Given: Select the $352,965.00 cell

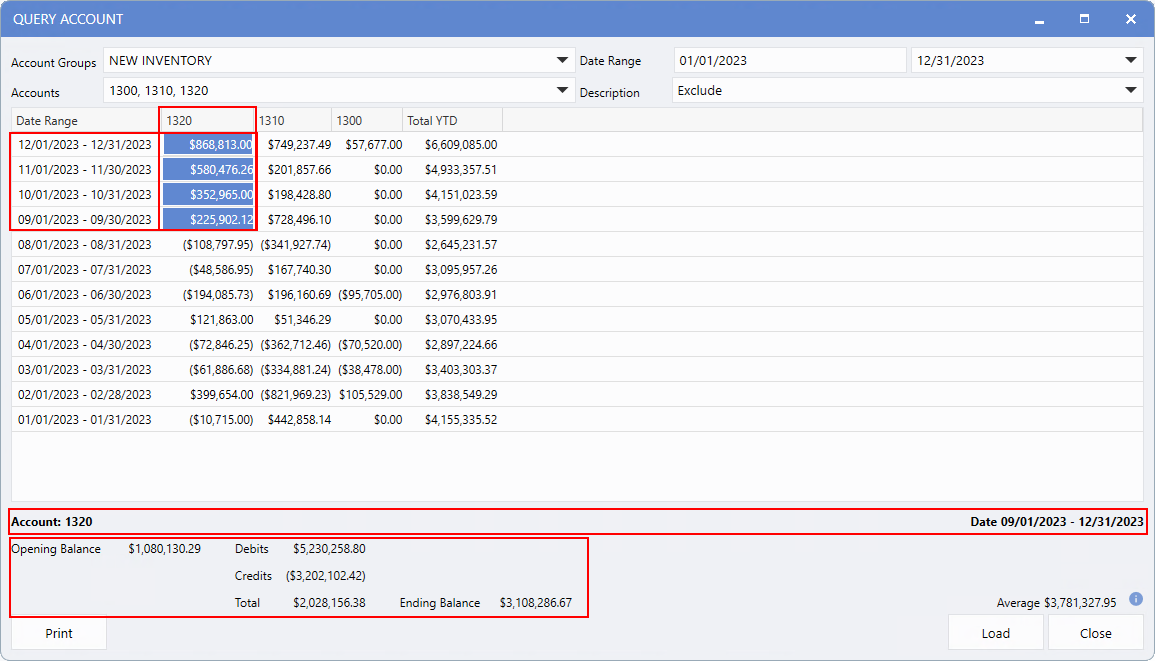Looking at the screenshot, I should (x=208, y=195).
